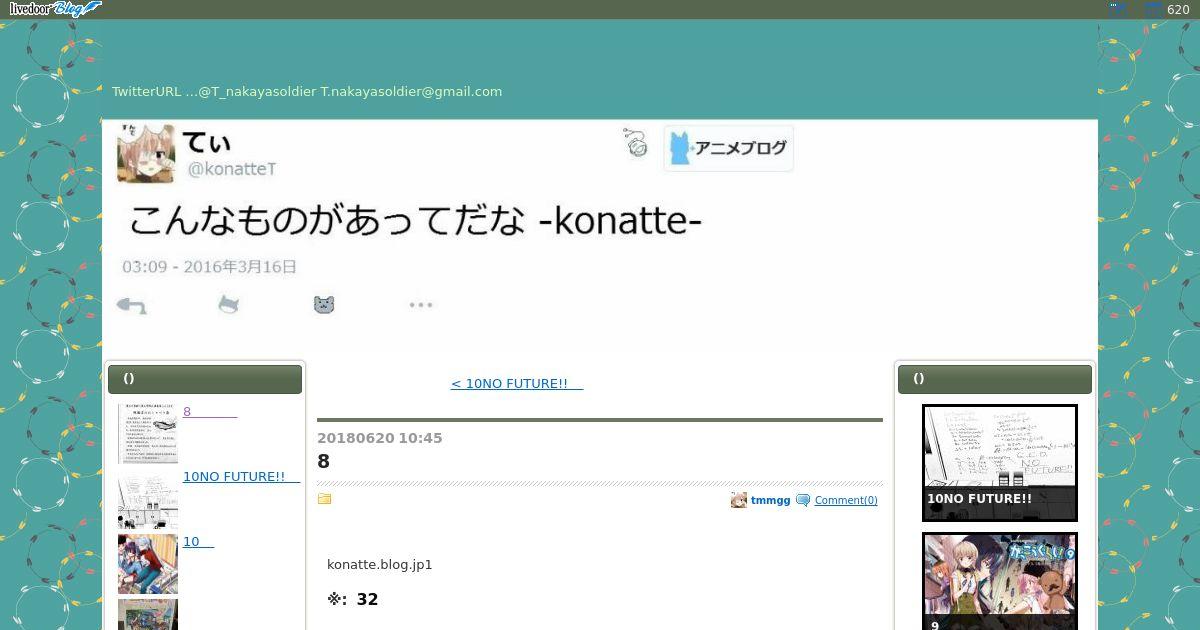Image resolution: width=1200 pixels, height=630 pixels.
Task: Click the tmmgg author avatar icon
Action: (x=739, y=500)
